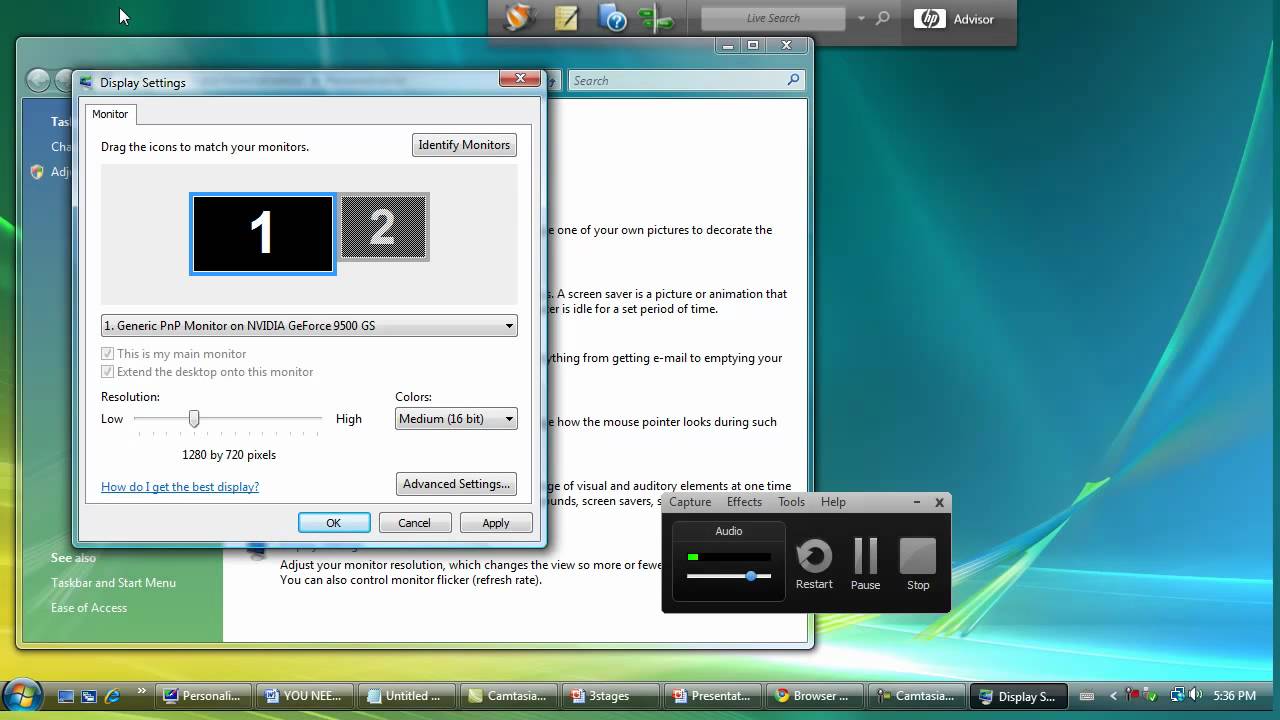Open the Generic PnP Monitor dropdown

[309, 325]
